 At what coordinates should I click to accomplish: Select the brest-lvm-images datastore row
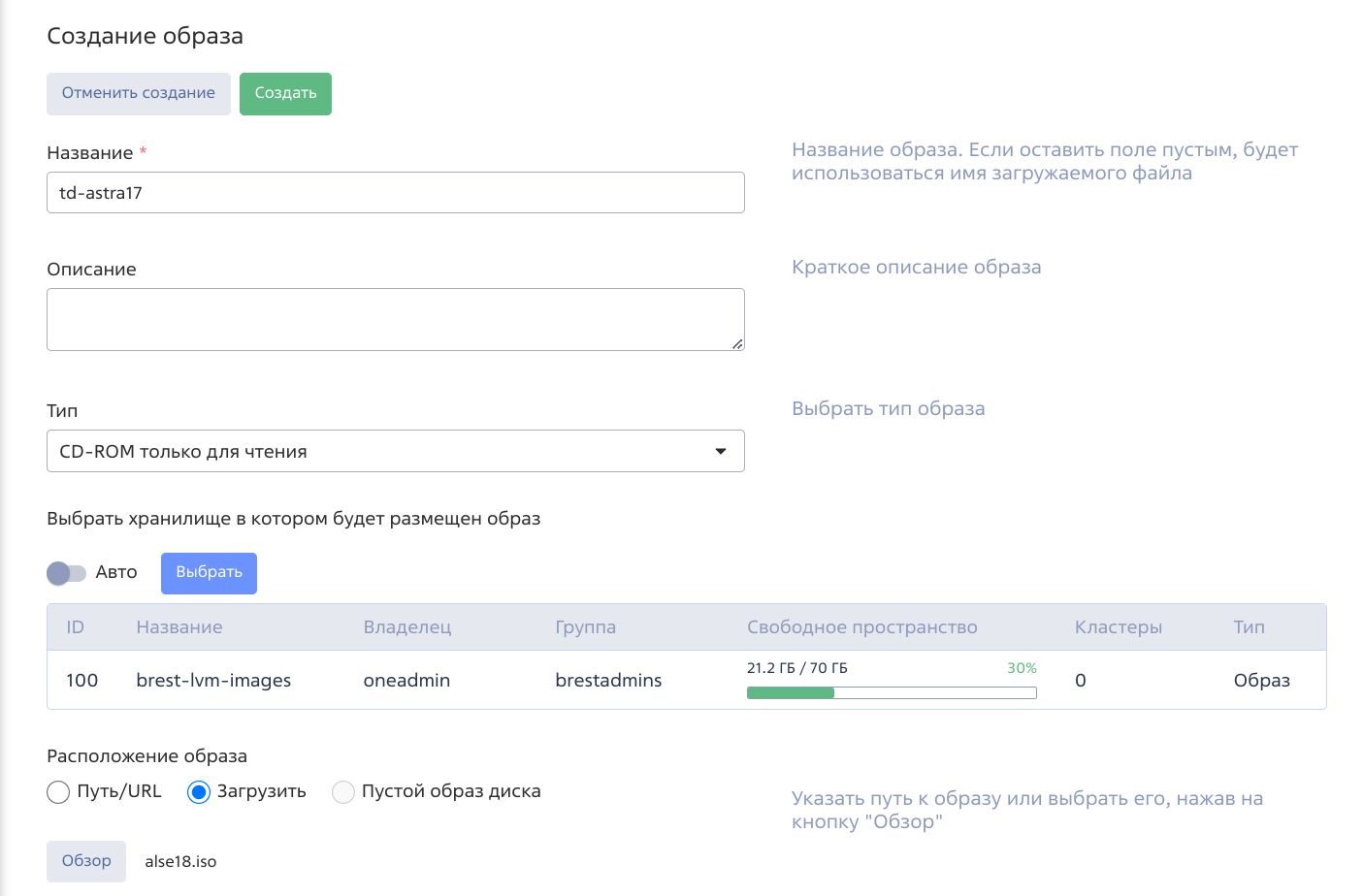click(213, 681)
